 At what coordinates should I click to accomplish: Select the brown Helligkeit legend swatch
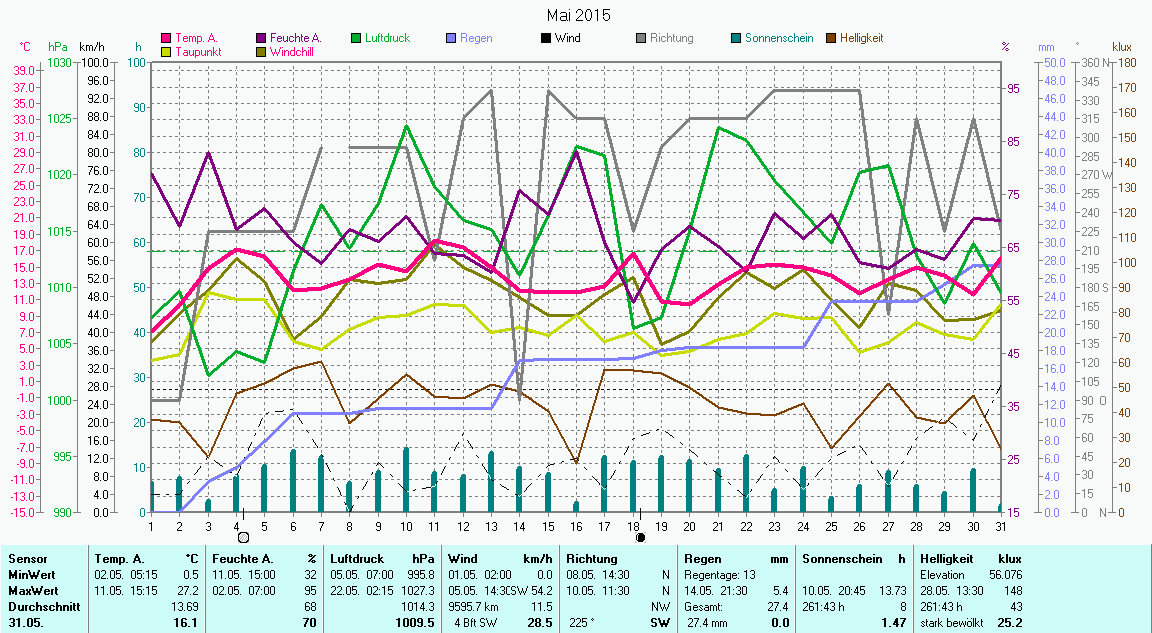[830, 39]
